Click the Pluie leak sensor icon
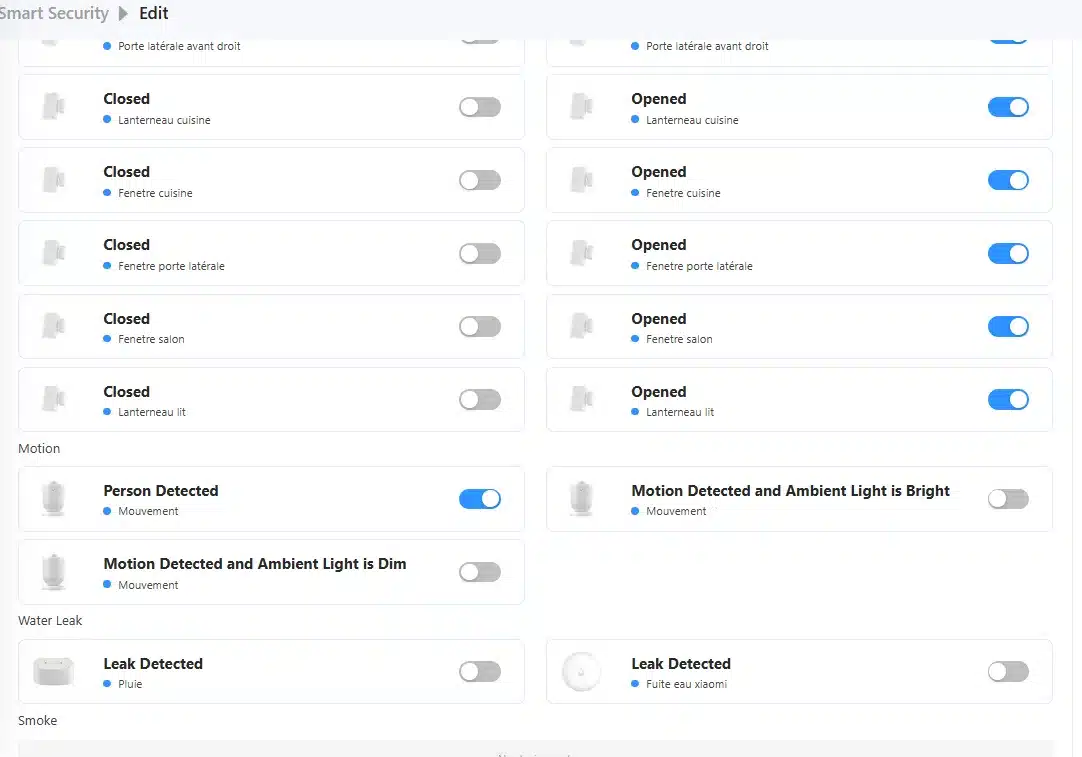The height and width of the screenshot is (757, 1082). click(53, 672)
